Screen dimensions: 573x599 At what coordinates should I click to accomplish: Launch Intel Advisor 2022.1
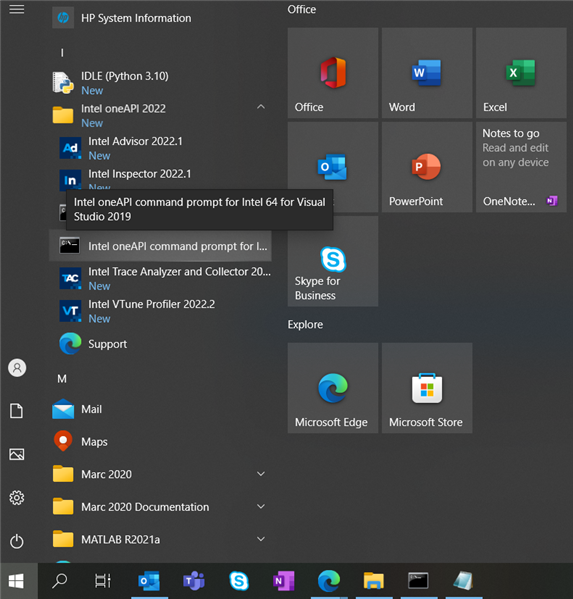point(160,148)
